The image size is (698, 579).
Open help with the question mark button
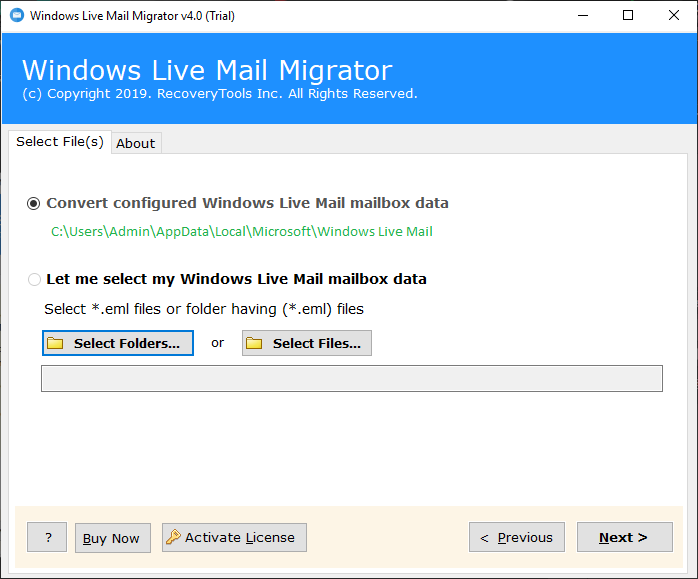click(x=47, y=537)
